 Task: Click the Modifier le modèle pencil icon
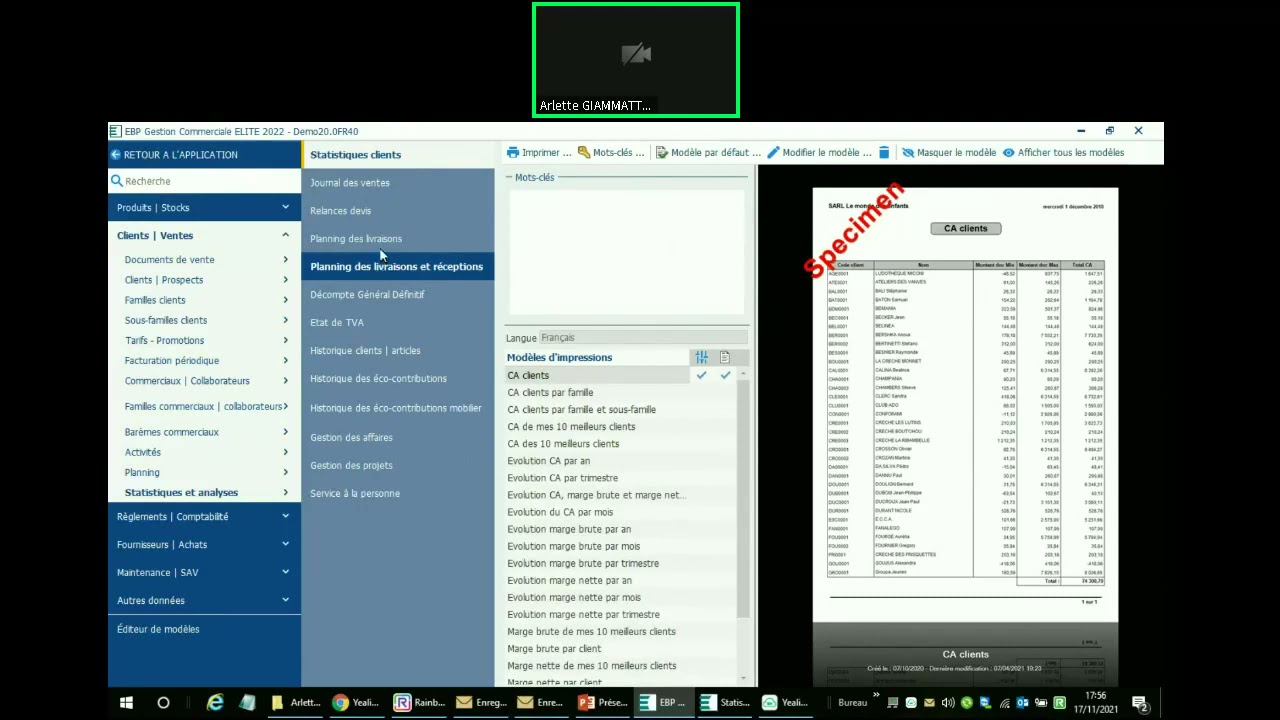[773, 153]
